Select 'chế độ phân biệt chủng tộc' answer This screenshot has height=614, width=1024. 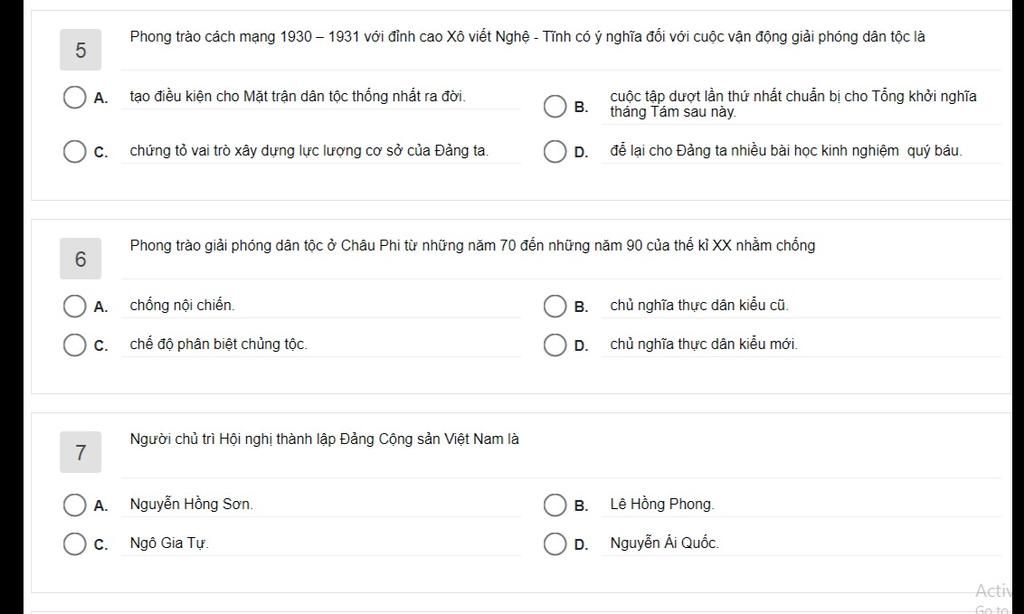click(74, 345)
